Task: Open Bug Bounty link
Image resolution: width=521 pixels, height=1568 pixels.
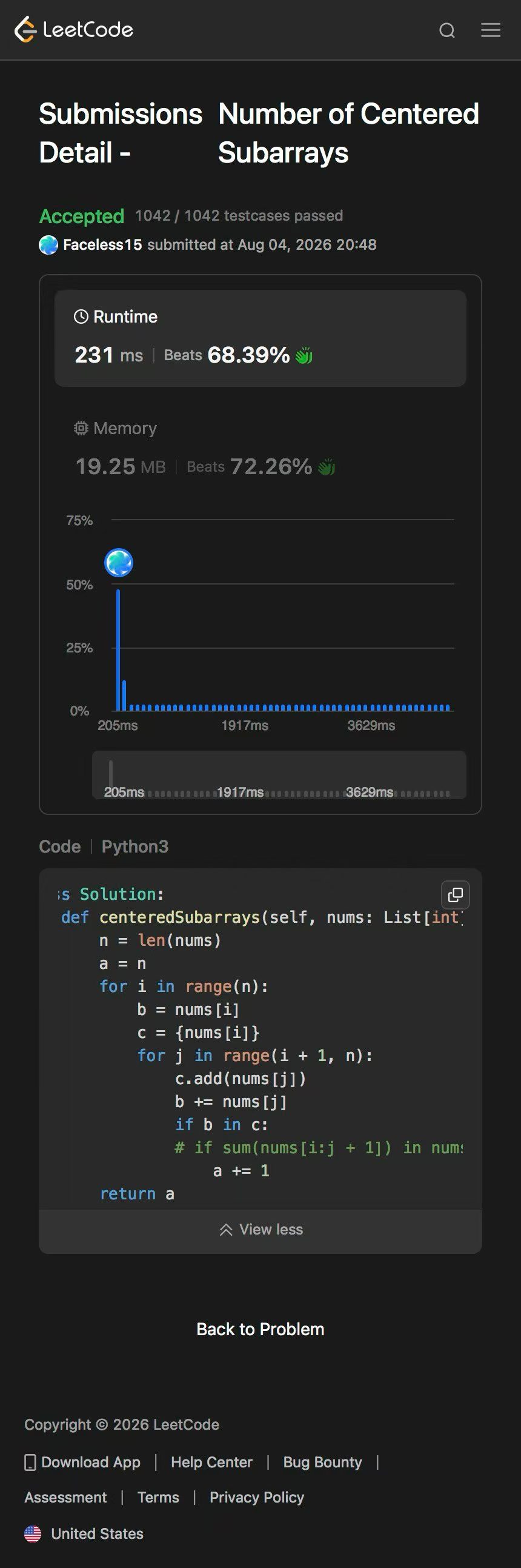Action: pos(322,1462)
